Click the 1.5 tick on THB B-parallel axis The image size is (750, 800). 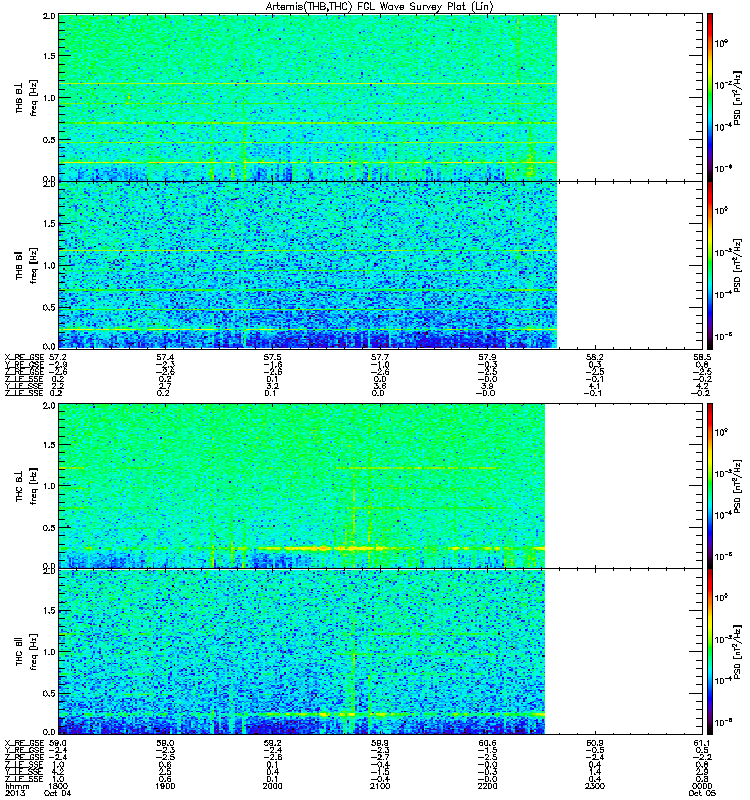(x=49, y=223)
